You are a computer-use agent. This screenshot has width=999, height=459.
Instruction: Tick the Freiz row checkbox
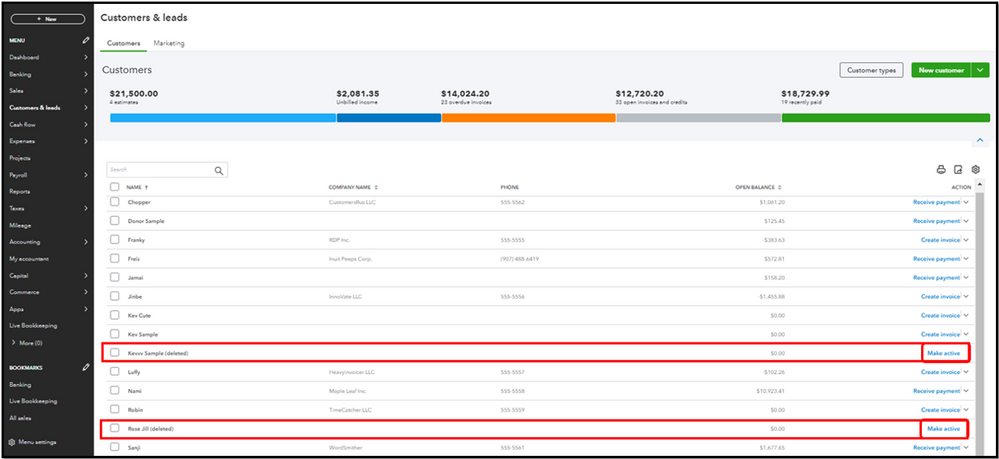pos(115,259)
